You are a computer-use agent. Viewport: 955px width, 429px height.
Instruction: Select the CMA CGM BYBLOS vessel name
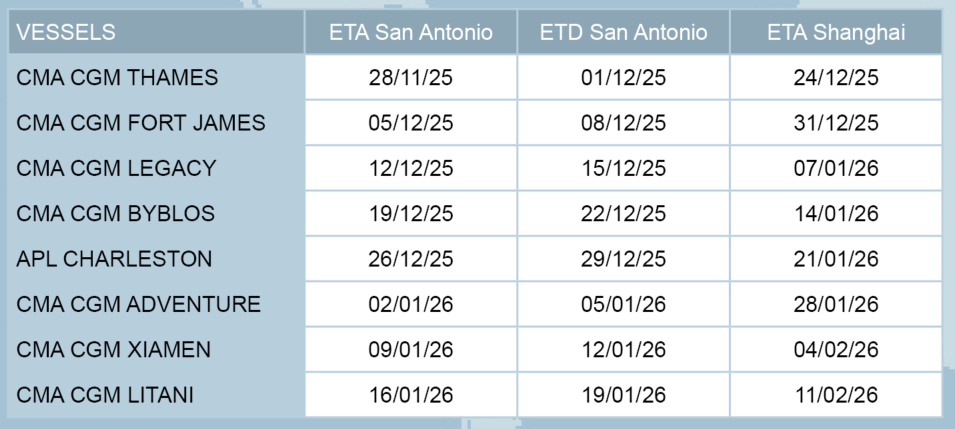(115, 213)
